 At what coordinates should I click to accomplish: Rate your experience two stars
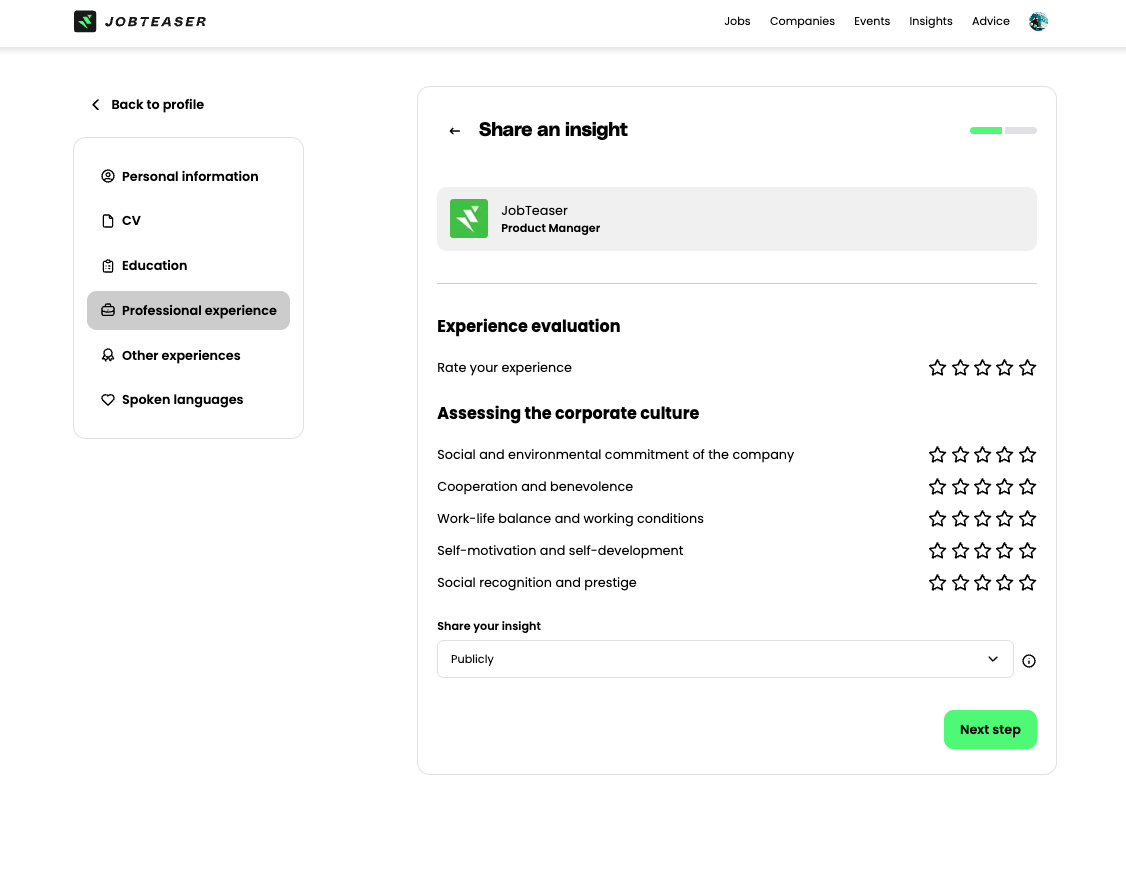pos(960,368)
